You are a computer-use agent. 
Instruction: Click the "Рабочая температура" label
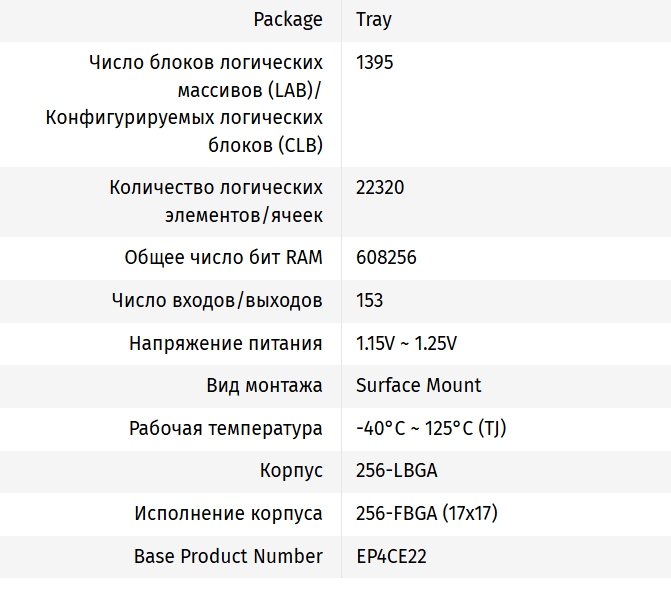(225, 428)
